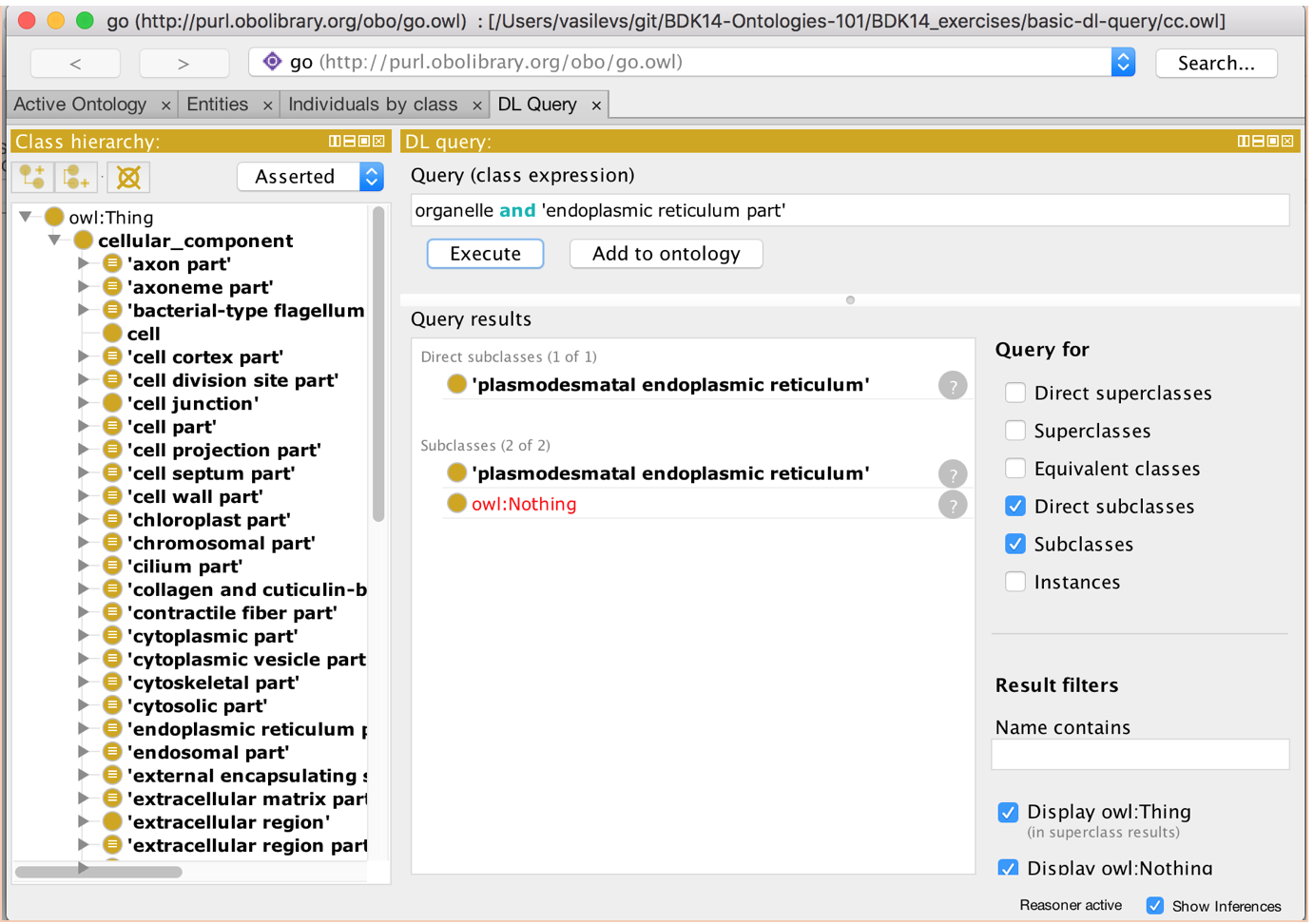
Task: Click the delete class icon
Action: tap(128, 177)
